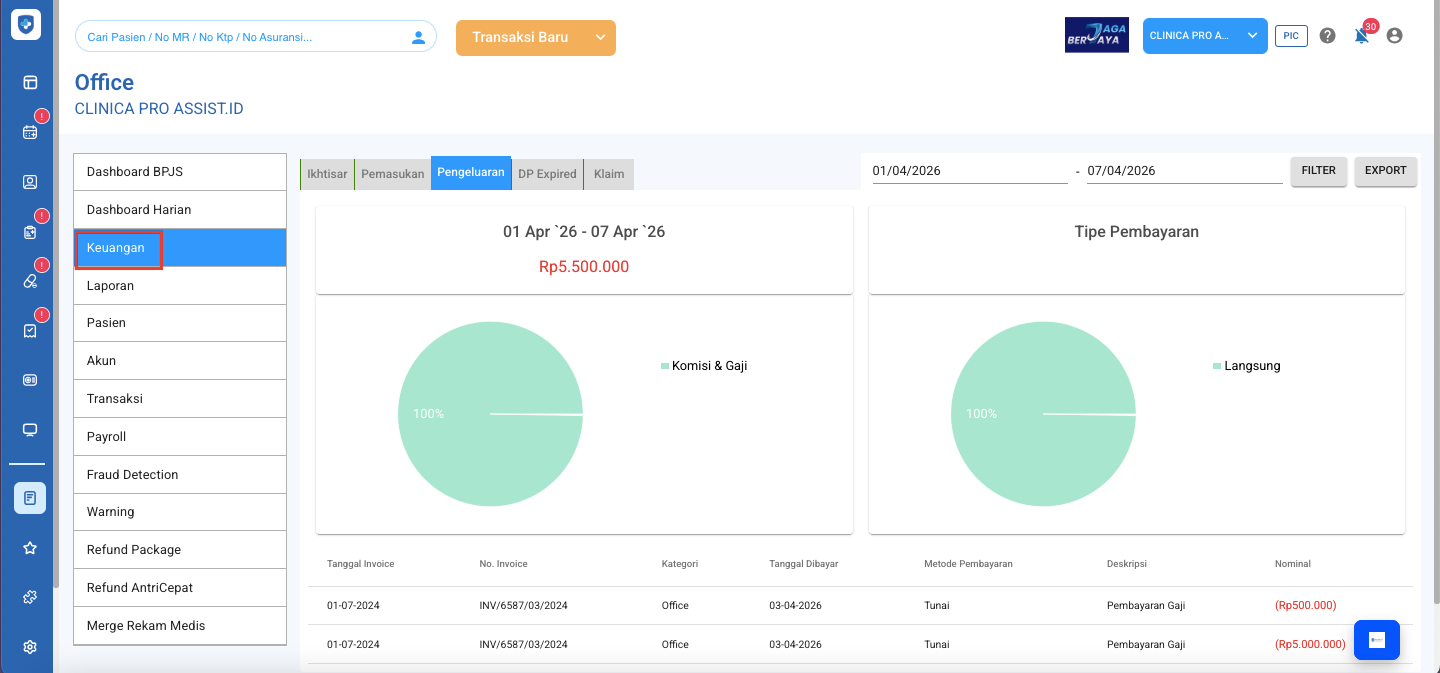Viewport: 1440px width, 673px height.
Task: Expand the Transaksi Baru dropdown arrow
Action: pos(600,38)
